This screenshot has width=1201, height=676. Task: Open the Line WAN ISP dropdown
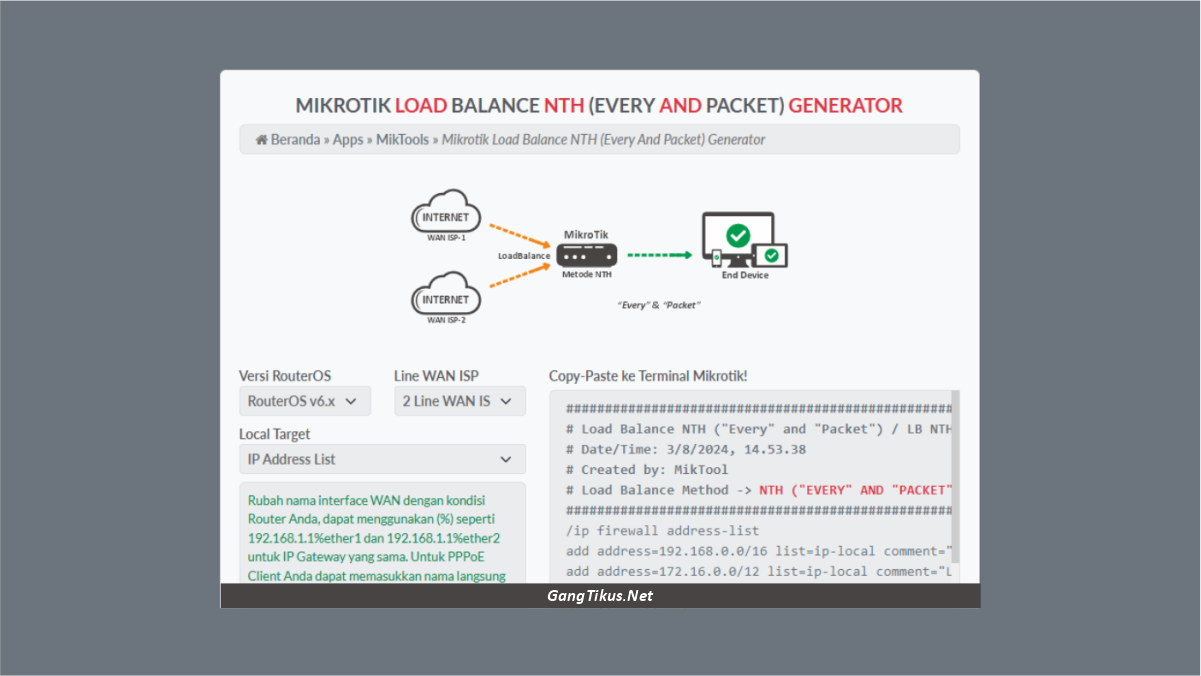460,400
